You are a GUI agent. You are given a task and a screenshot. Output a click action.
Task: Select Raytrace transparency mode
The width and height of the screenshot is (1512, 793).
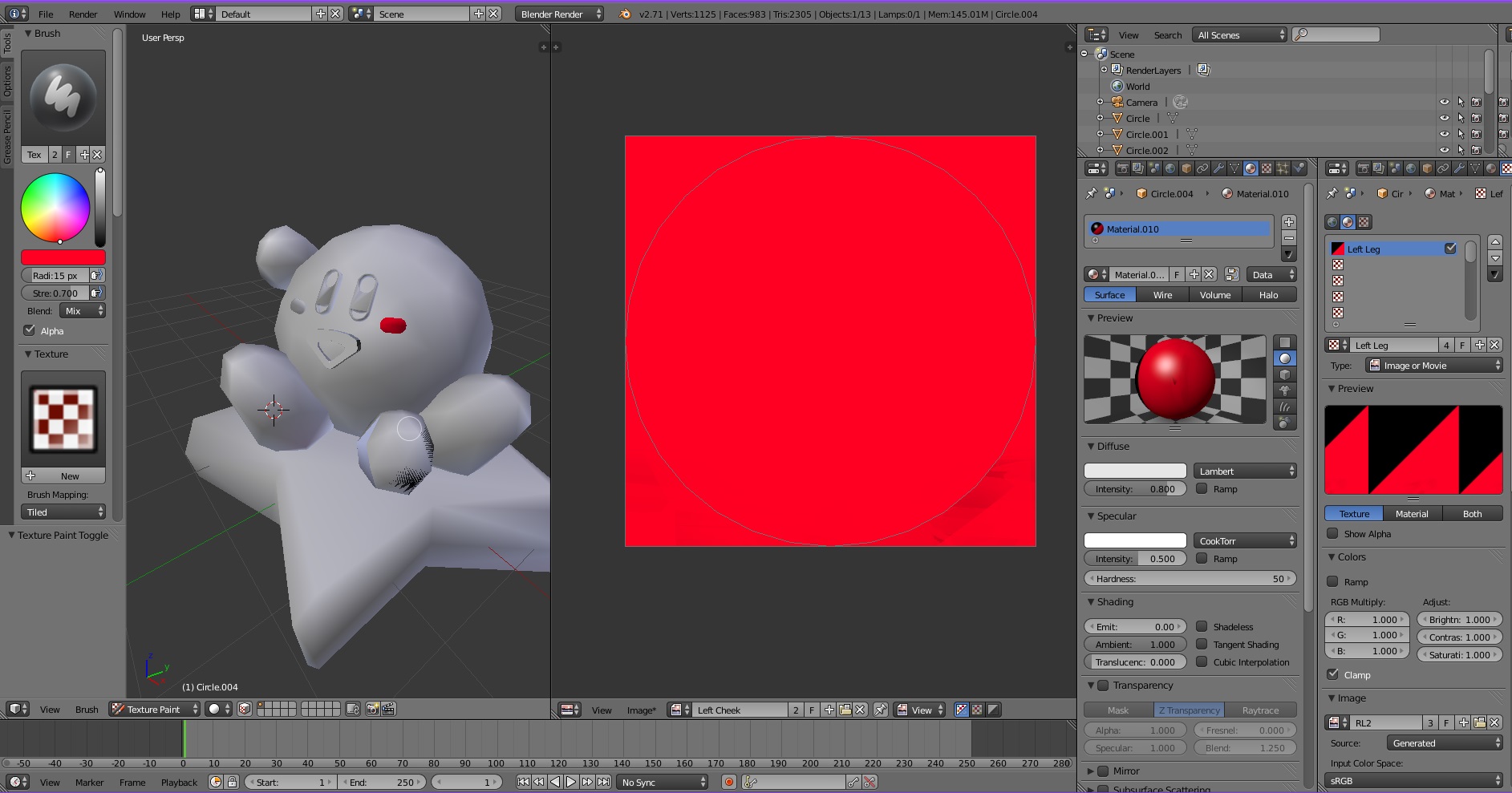[1260, 710]
